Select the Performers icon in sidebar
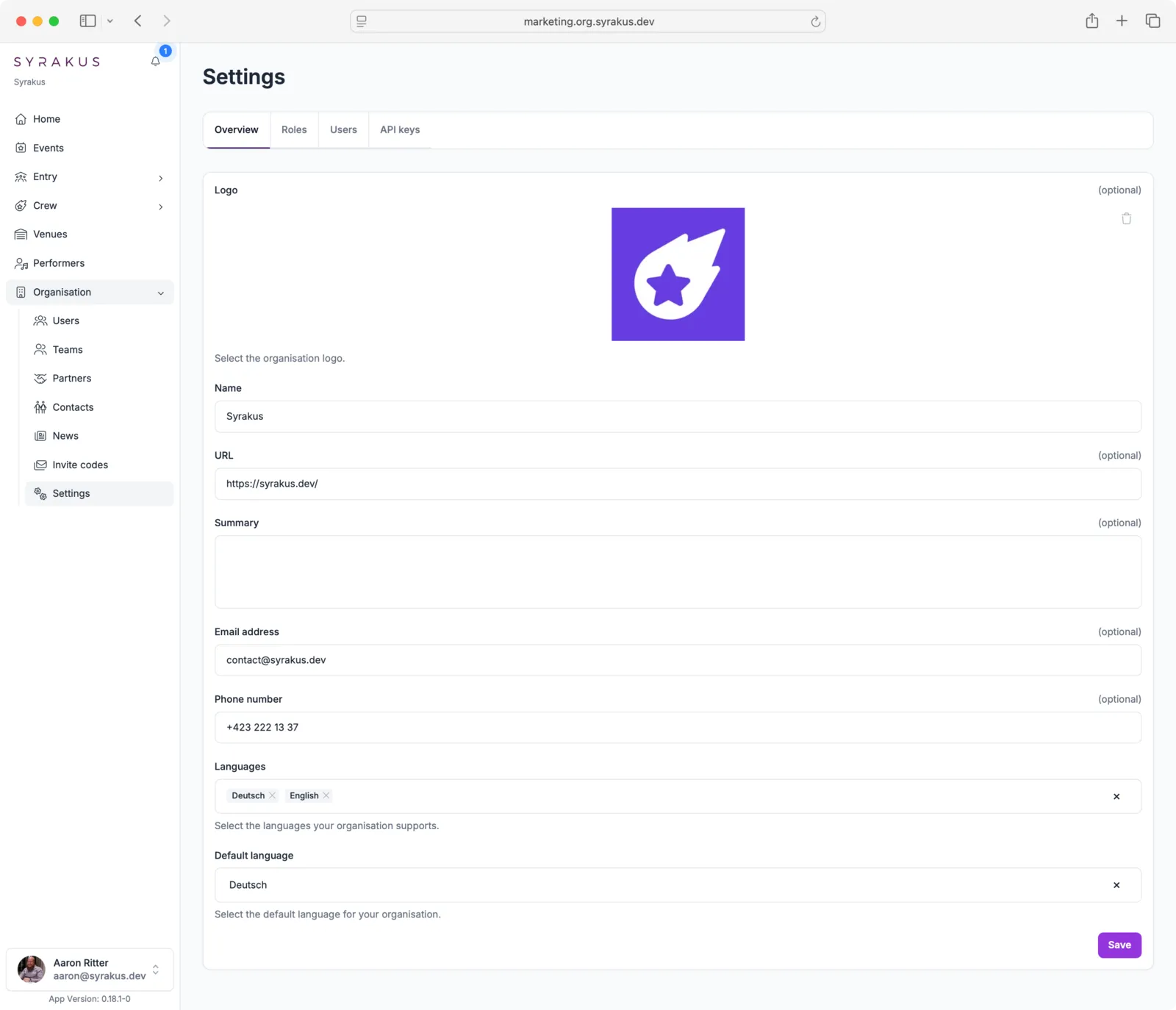1176x1010 pixels. [x=21, y=263]
